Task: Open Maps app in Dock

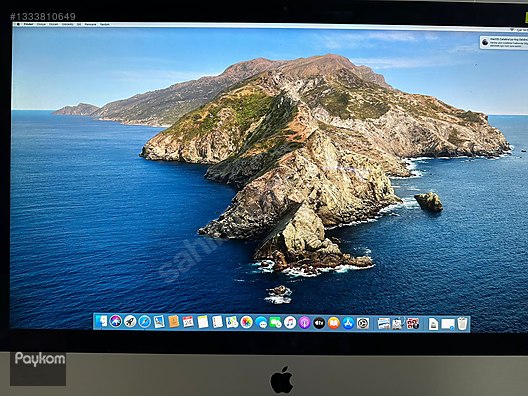Action: (232, 322)
